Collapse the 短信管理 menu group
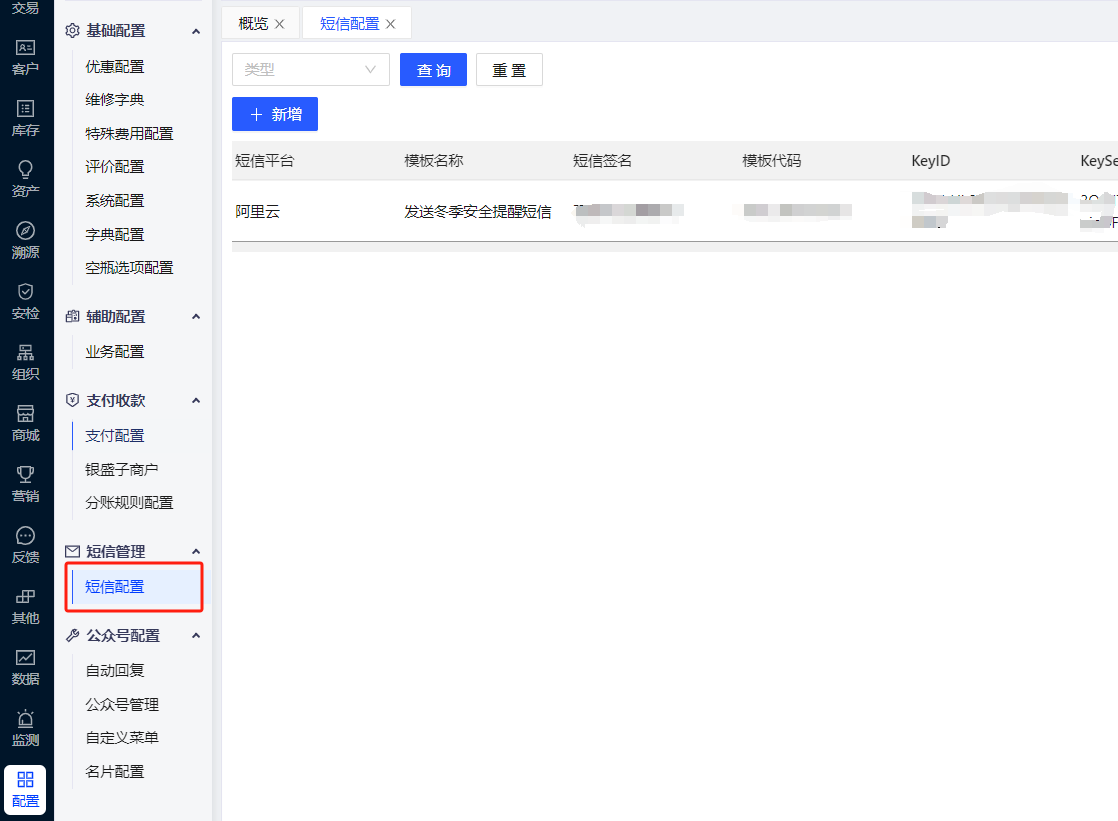Viewport: 1118px width, 821px height. (x=196, y=552)
